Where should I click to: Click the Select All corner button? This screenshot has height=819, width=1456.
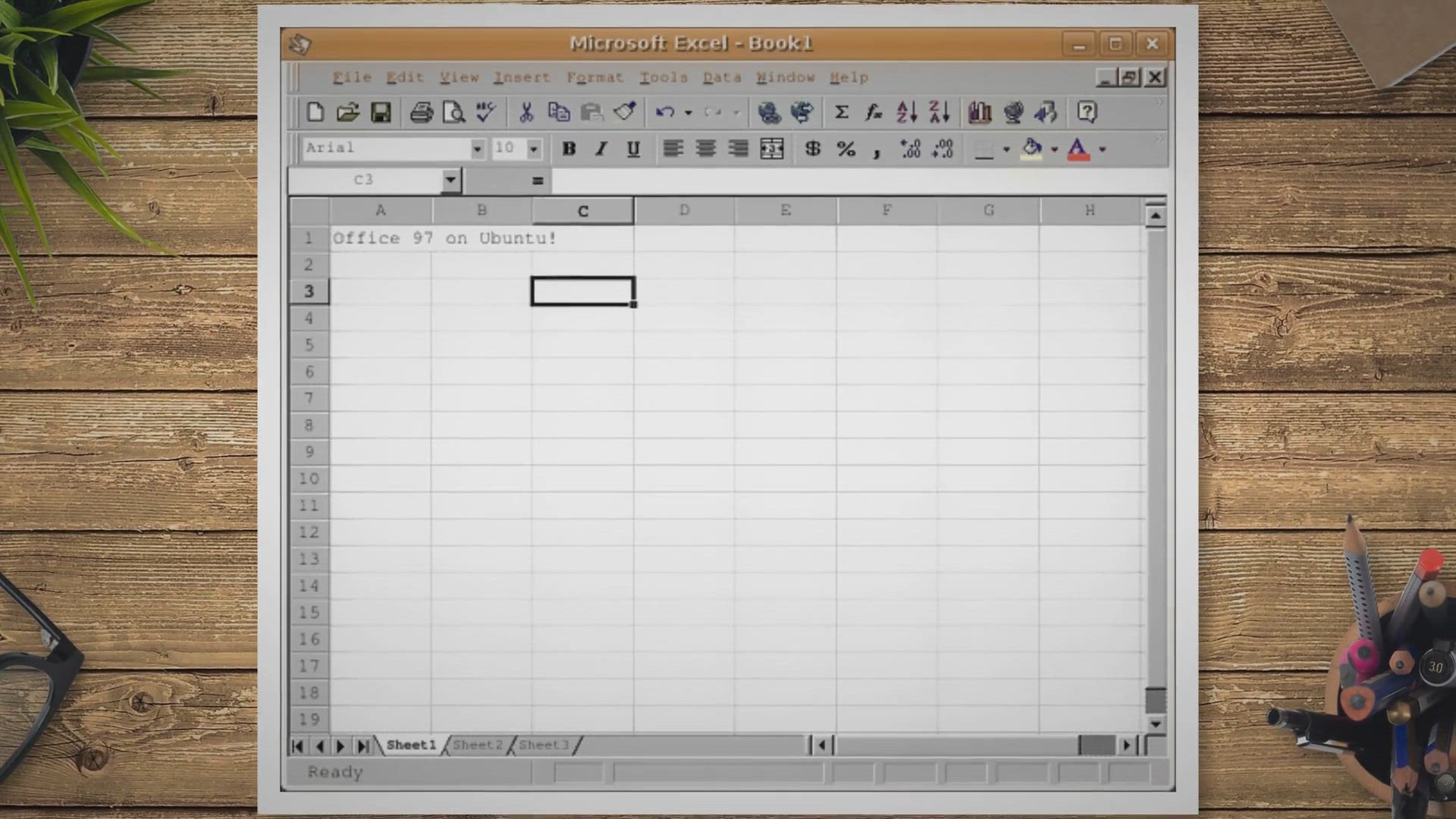click(x=309, y=210)
